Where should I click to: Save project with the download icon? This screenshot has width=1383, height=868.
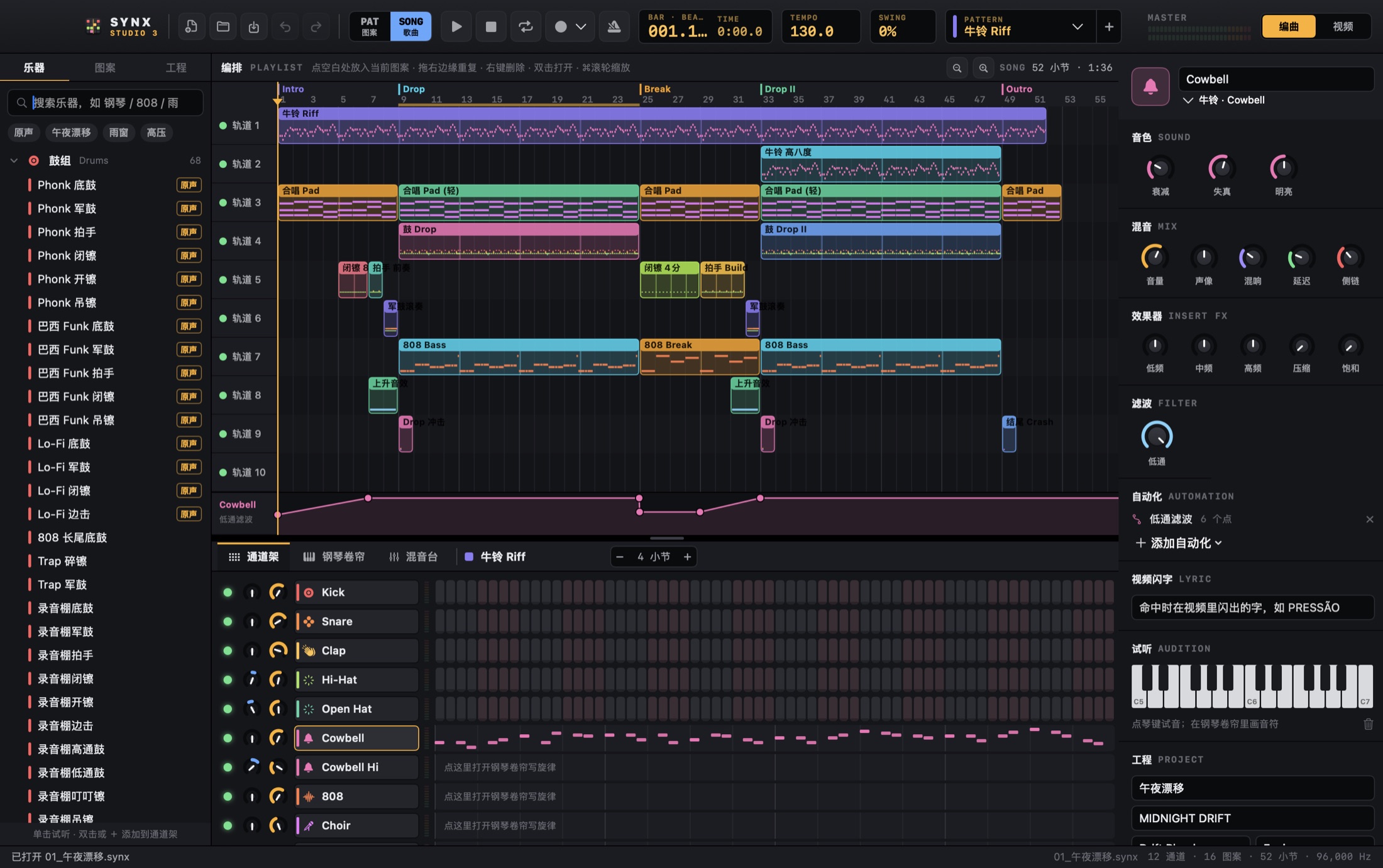pos(253,26)
